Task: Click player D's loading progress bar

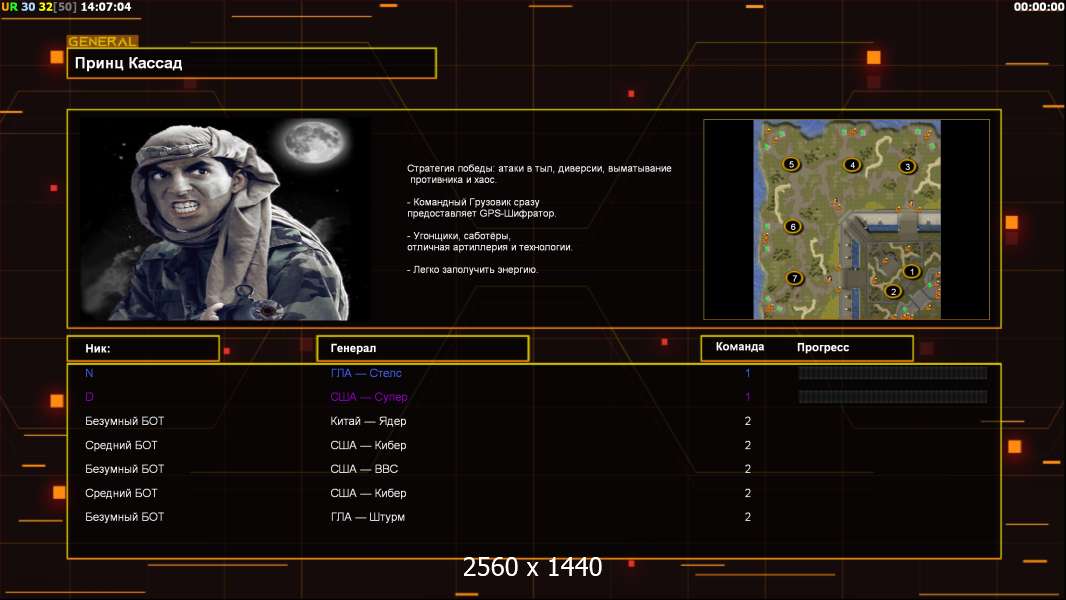Action: pos(892,397)
